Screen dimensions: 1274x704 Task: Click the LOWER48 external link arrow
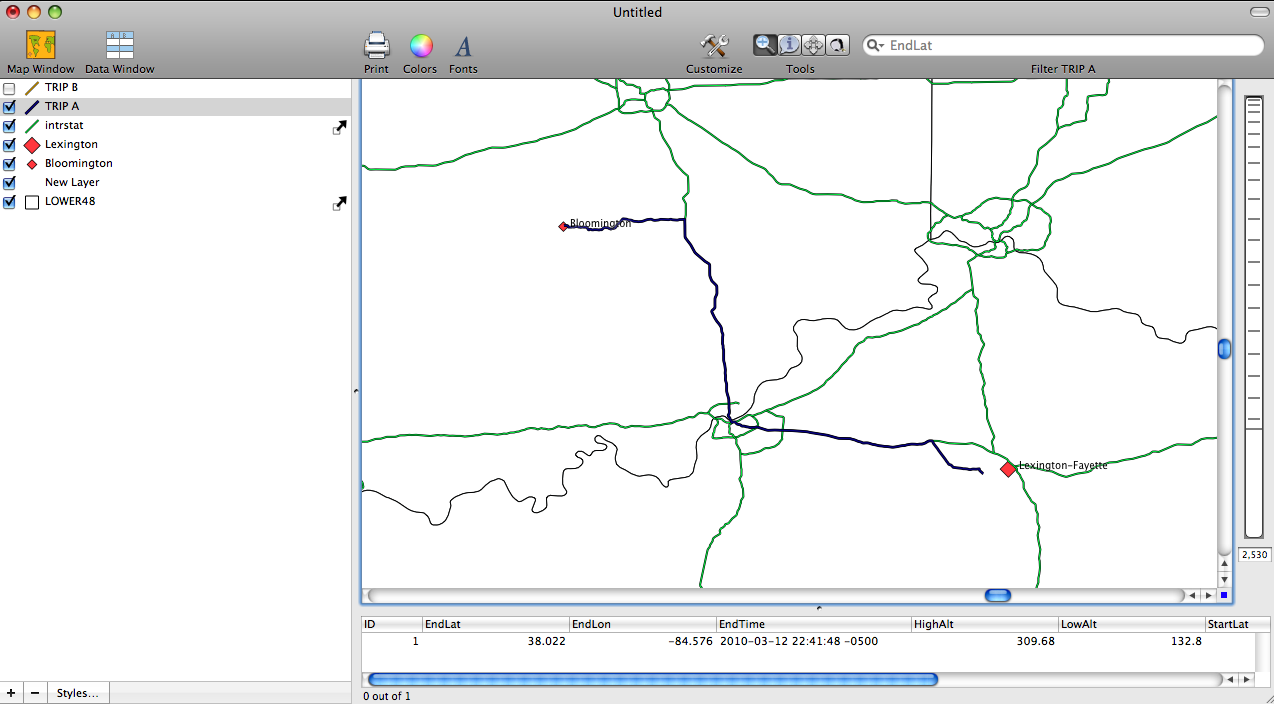point(340,203)
